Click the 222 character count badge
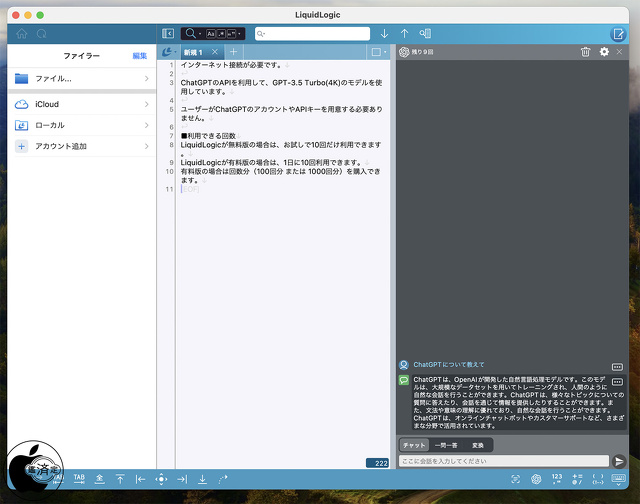The image size is (640, 504). tap(378, 463)
